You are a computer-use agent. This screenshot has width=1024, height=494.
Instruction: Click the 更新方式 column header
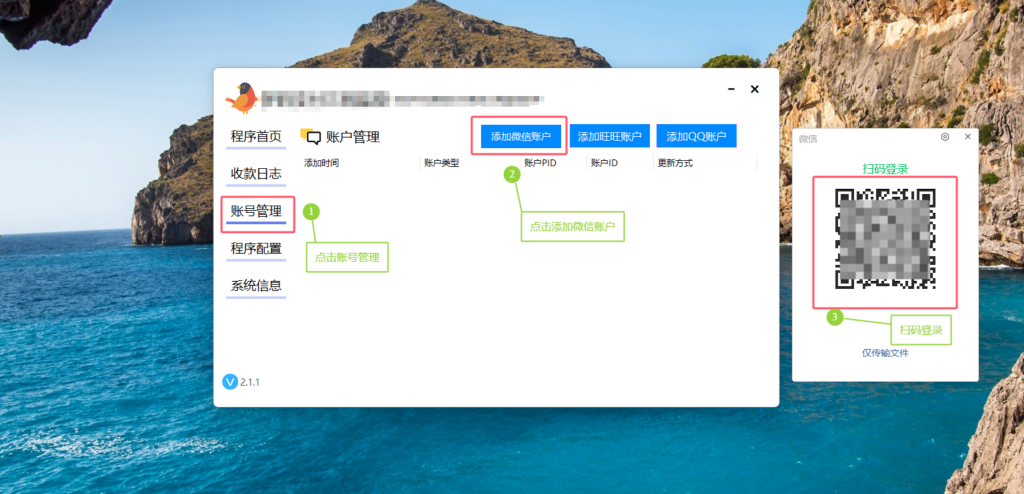coord(675,163)
